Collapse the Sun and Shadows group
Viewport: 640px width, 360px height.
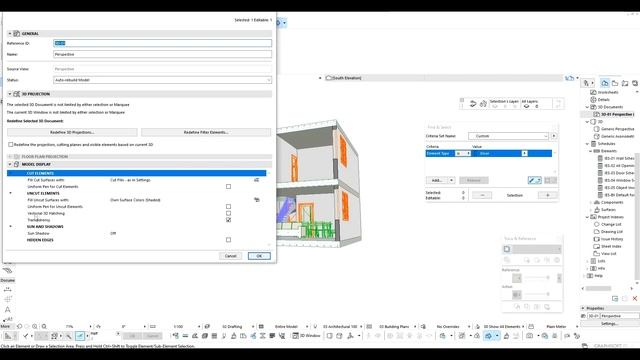[x=11, y=227]
